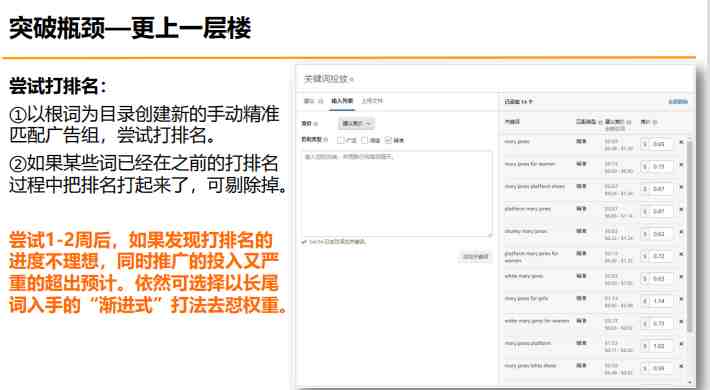Switch to the 上传文件 tab
Viewport: 710px width, 390px height.
tap(372, 101)
